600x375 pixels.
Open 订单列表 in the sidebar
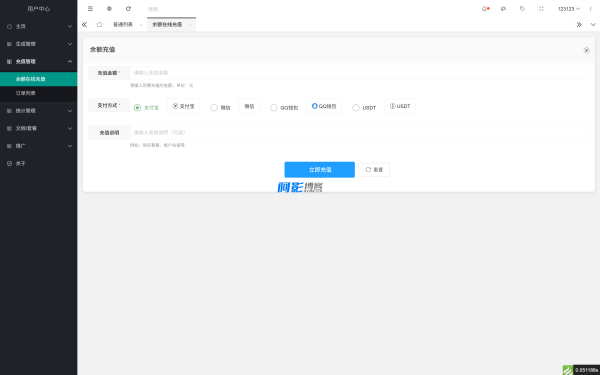pyautogui.click(x=39, y=93)
